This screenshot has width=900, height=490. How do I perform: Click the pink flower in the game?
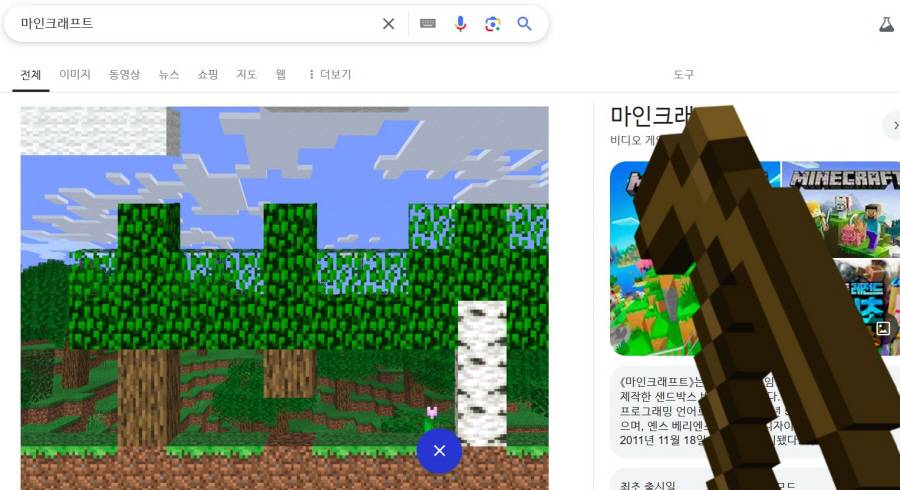click(432, 413)
